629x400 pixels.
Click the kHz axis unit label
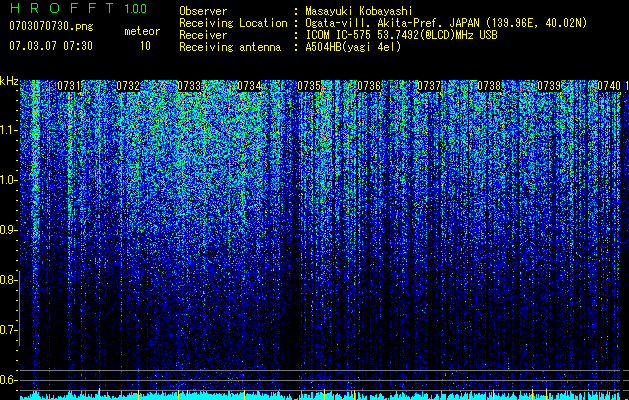[9, 81]
